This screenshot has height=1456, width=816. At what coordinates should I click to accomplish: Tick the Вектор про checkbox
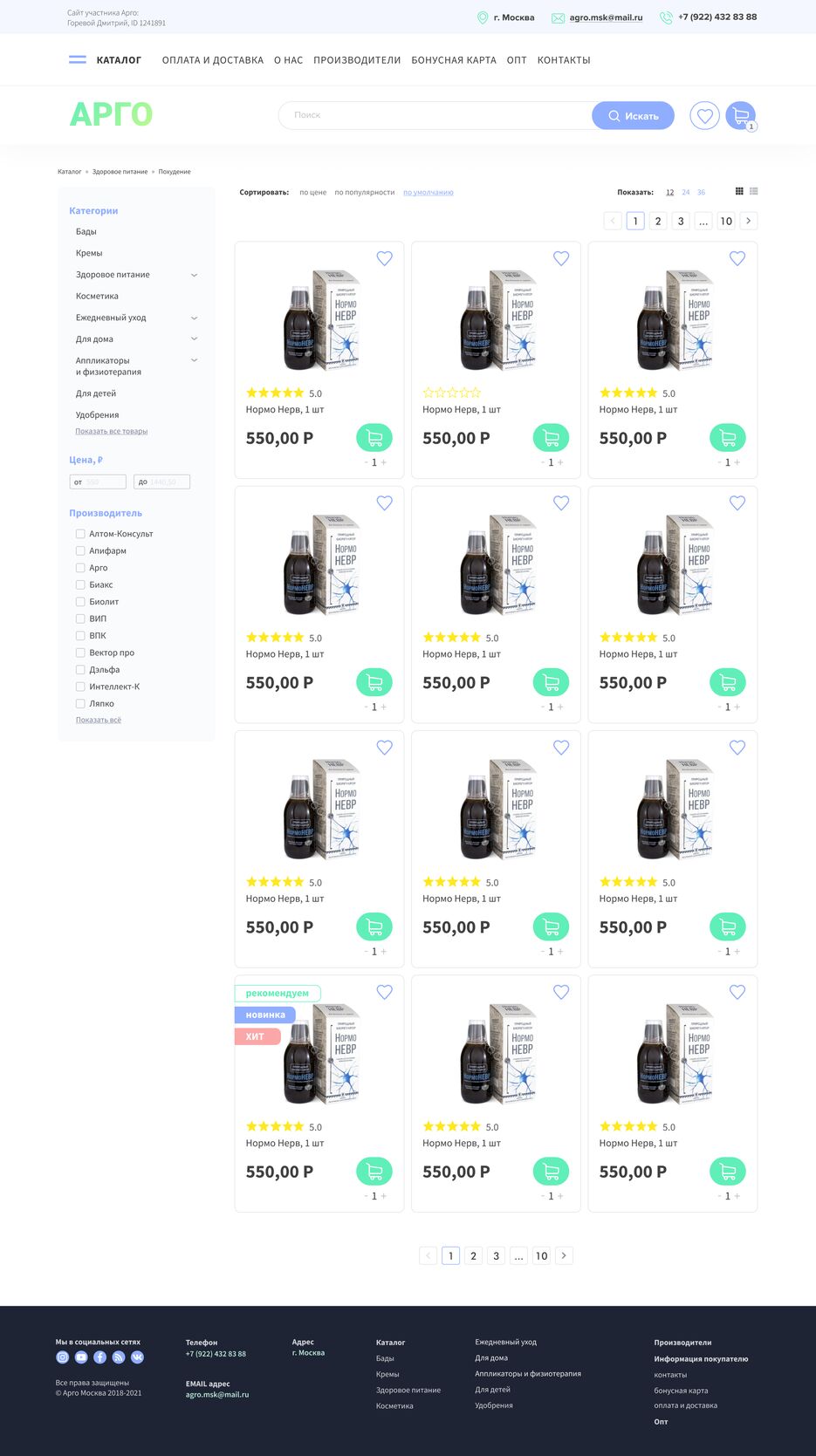tap(80, 653)
